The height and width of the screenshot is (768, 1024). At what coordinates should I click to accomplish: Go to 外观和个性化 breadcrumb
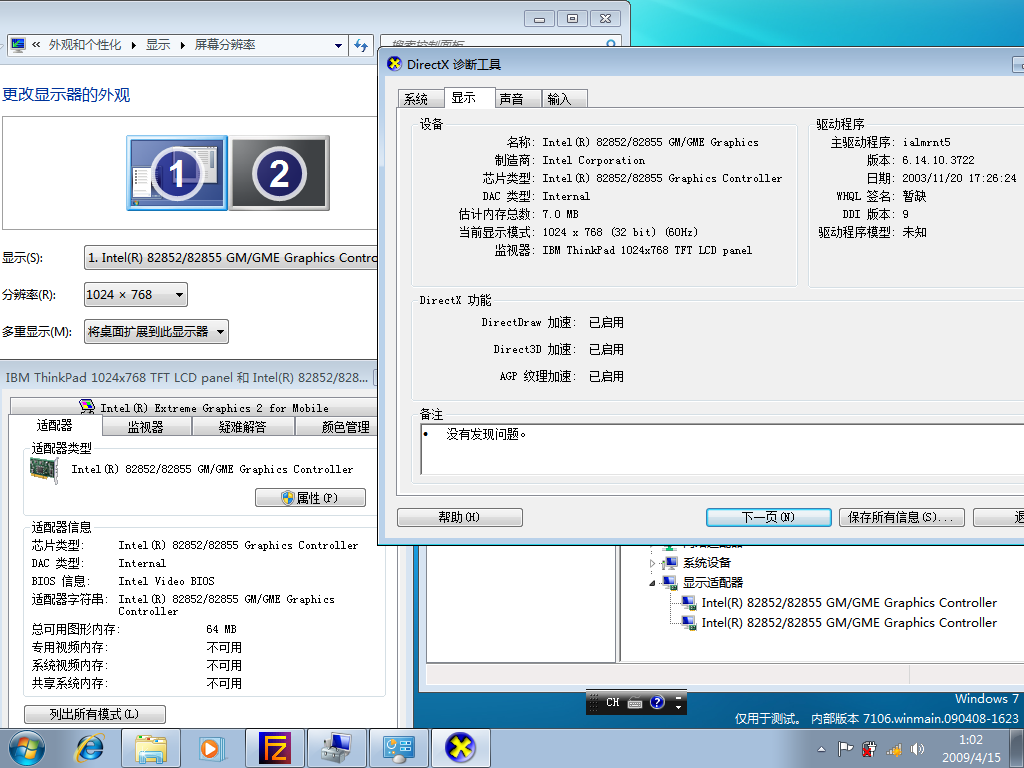pos(85,45)
